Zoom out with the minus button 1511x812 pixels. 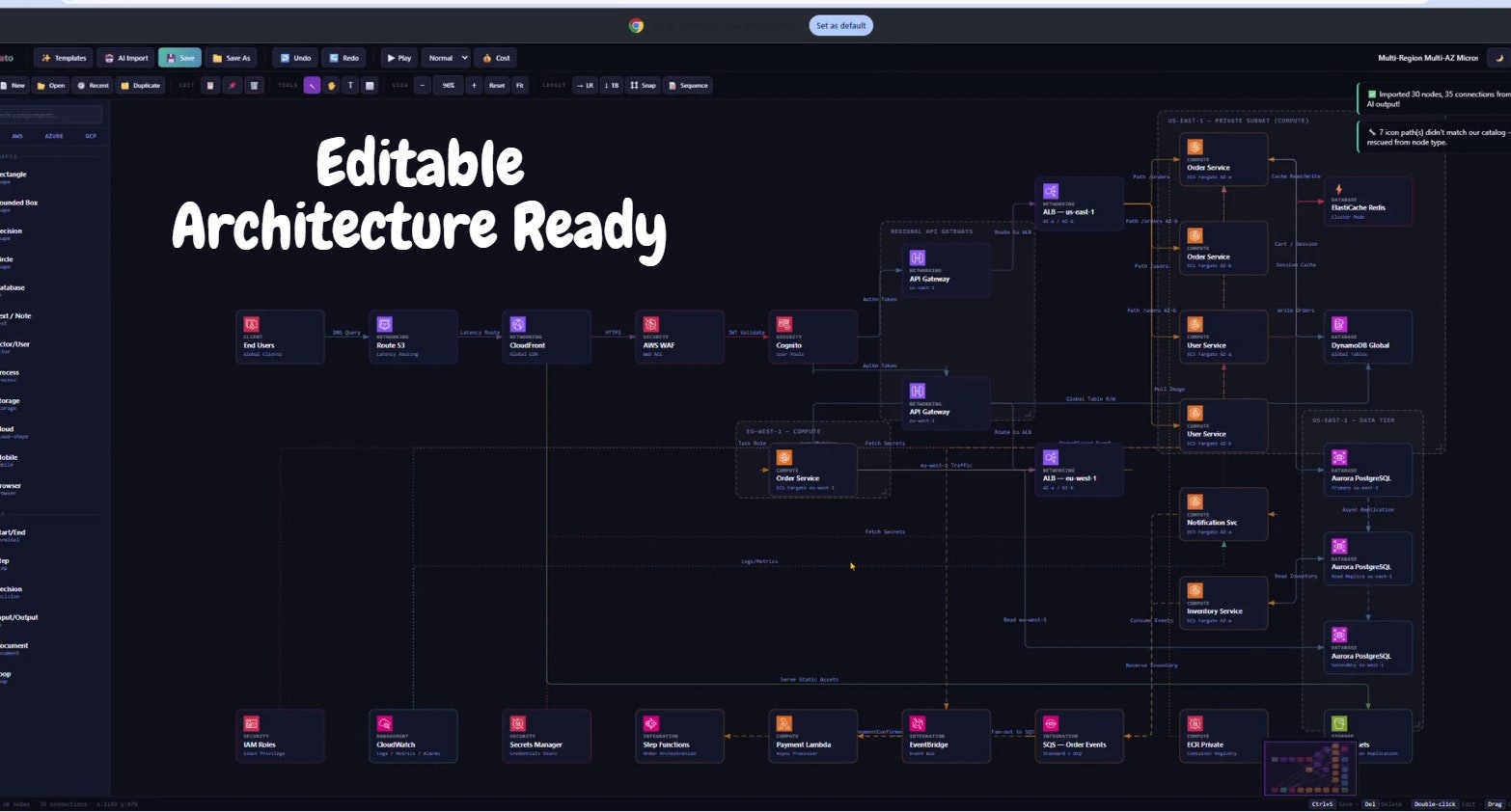pos(423,86)
